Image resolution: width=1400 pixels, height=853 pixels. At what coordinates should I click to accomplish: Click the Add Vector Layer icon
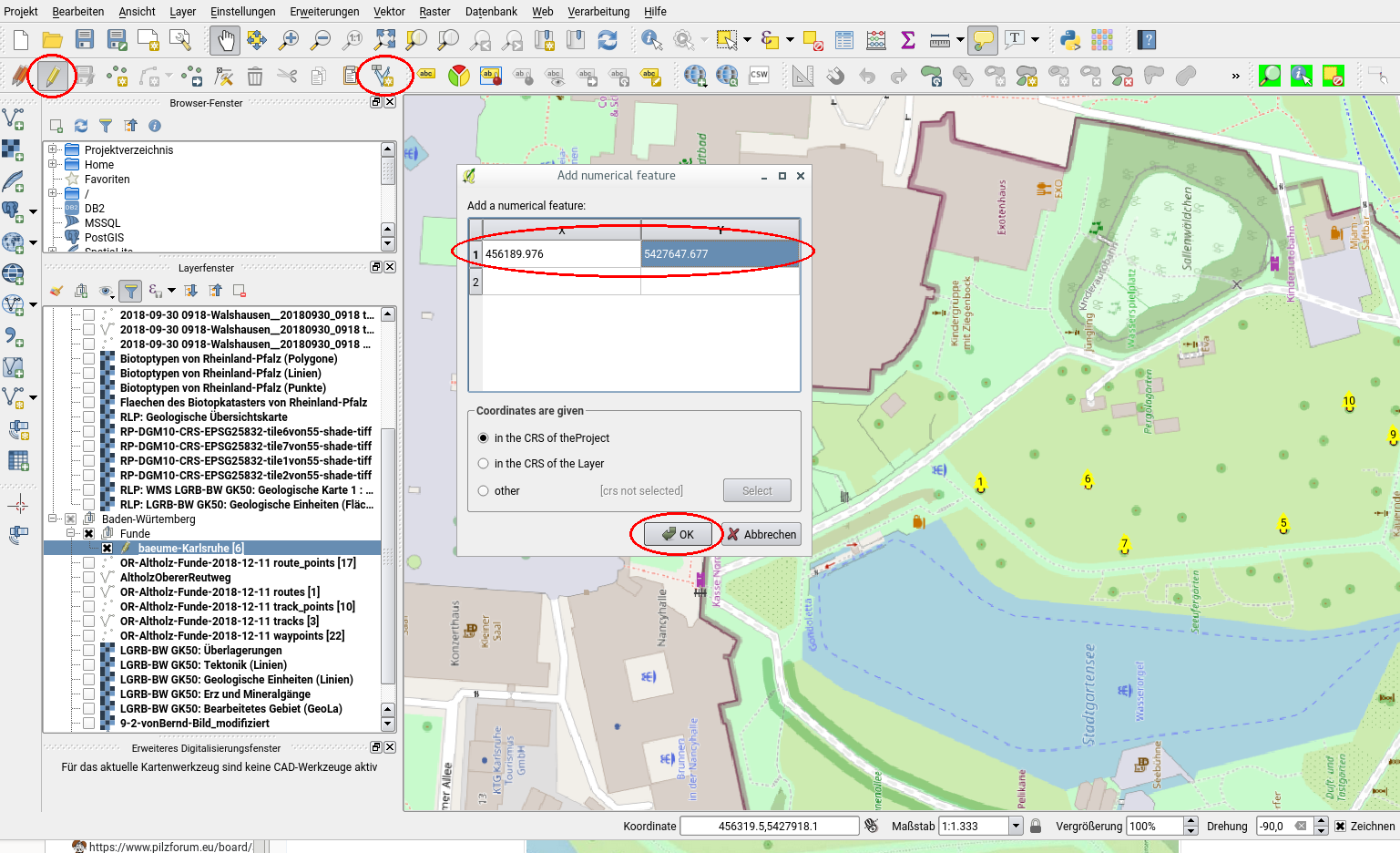pos(14,119)
